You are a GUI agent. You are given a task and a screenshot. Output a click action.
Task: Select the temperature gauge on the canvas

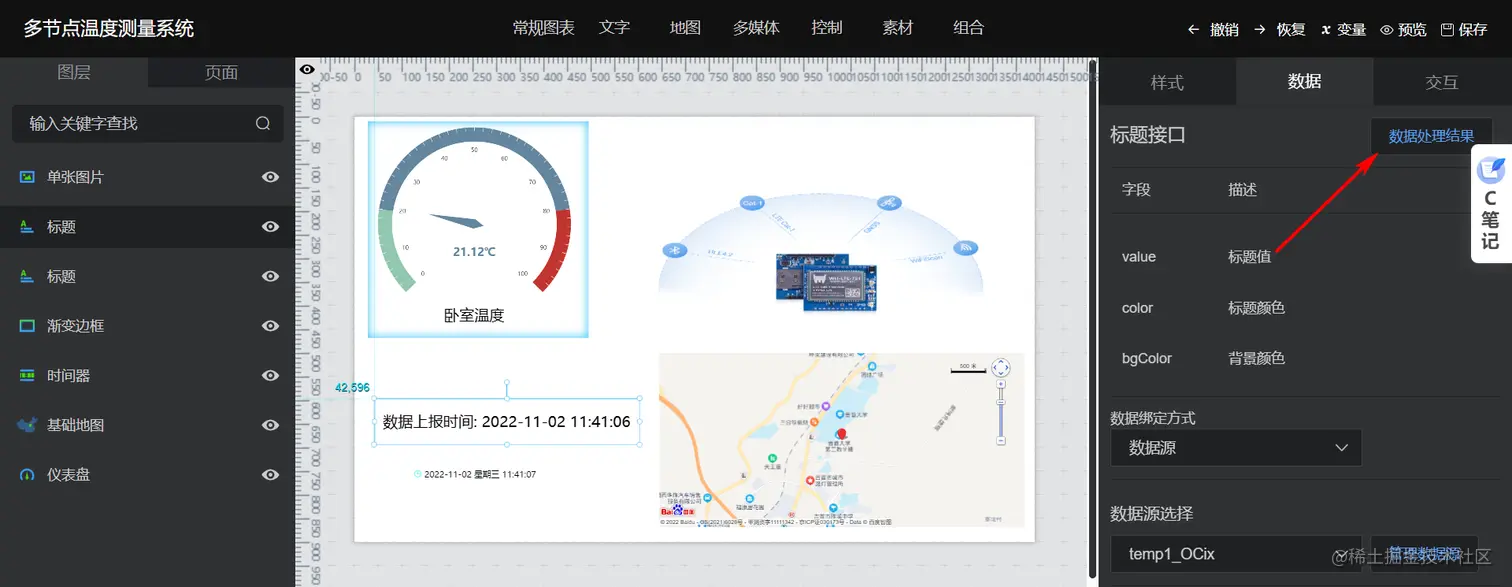474,210
